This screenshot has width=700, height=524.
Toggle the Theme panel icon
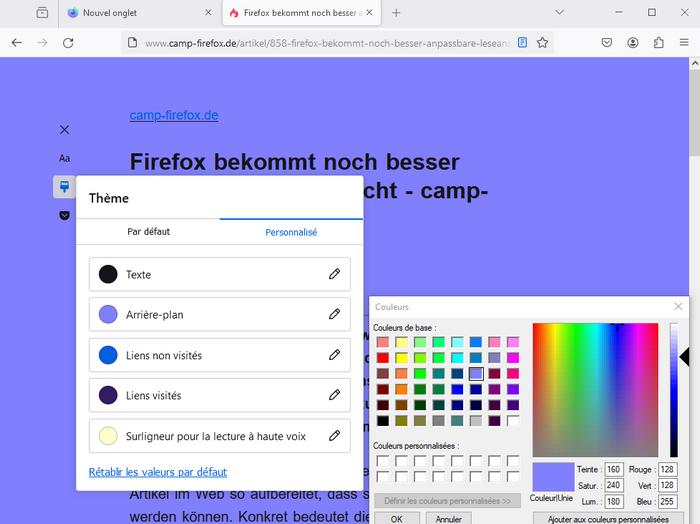(64, 187)
